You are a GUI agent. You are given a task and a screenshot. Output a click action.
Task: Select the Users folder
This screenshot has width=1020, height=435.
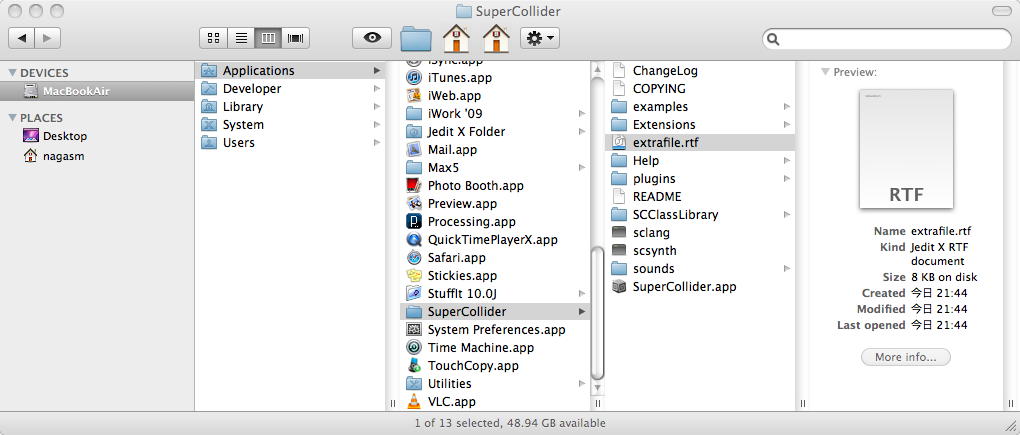pos(290,142)
